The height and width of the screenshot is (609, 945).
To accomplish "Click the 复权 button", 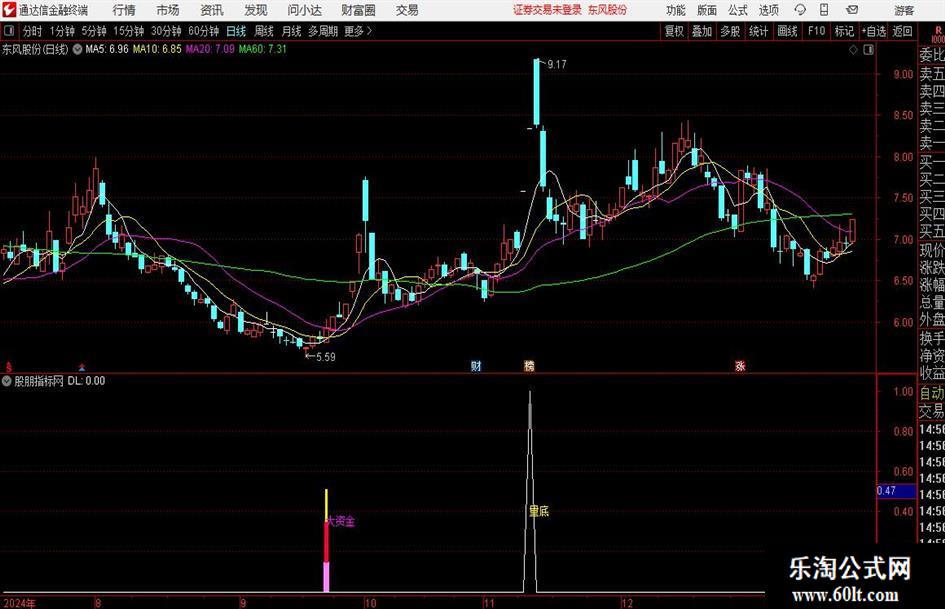I will pos(674,31).
